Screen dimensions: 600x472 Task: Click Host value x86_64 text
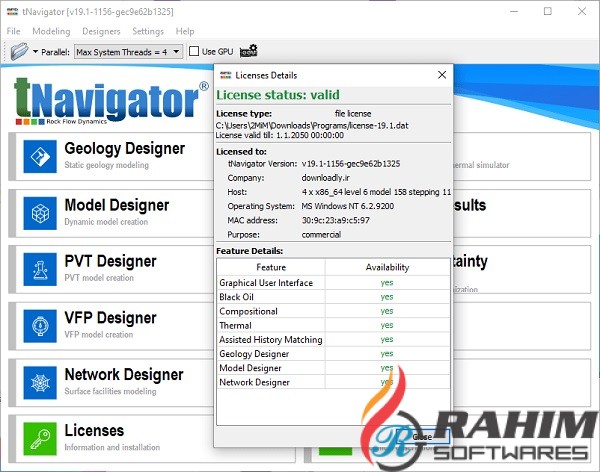377,192
